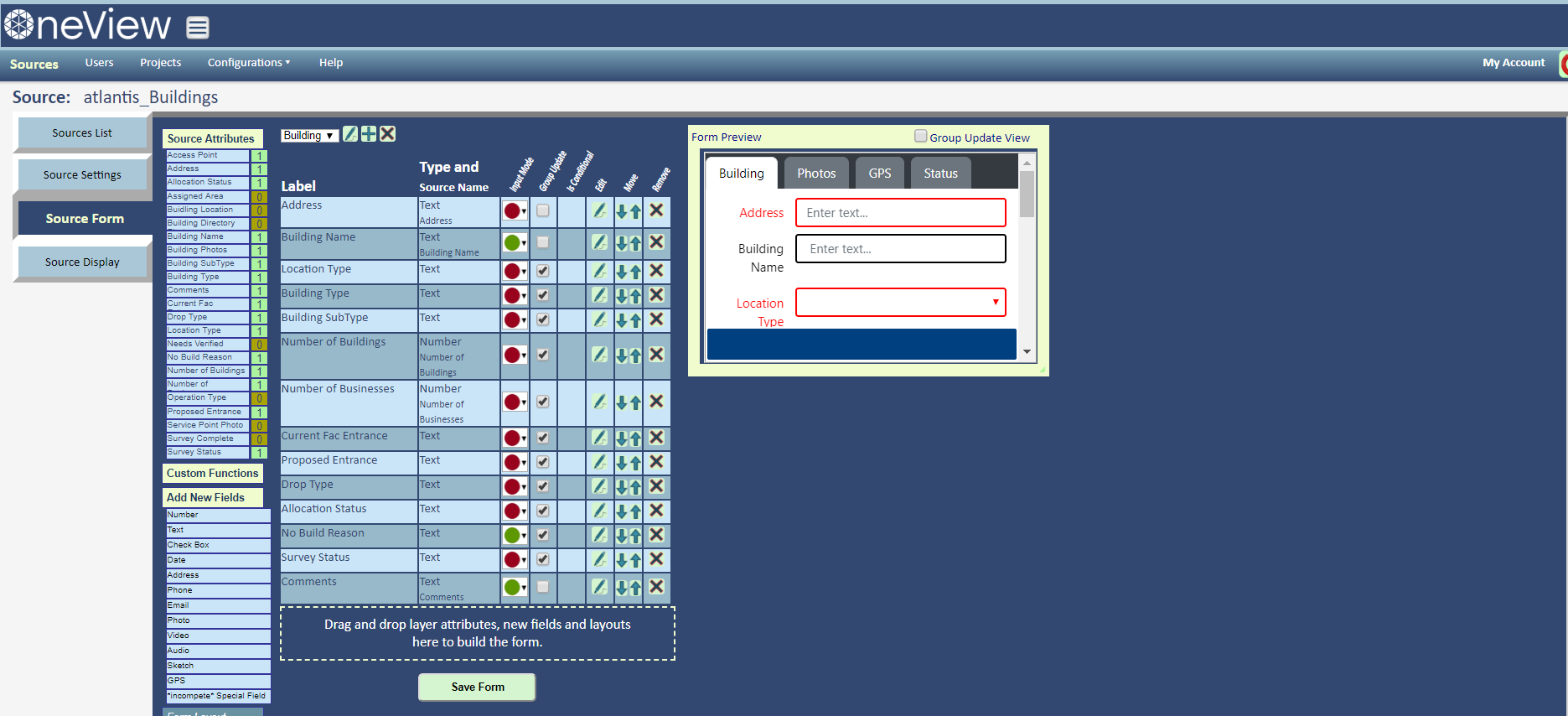
Task: Click the Custom Functions header
Action: pos(212,473)
